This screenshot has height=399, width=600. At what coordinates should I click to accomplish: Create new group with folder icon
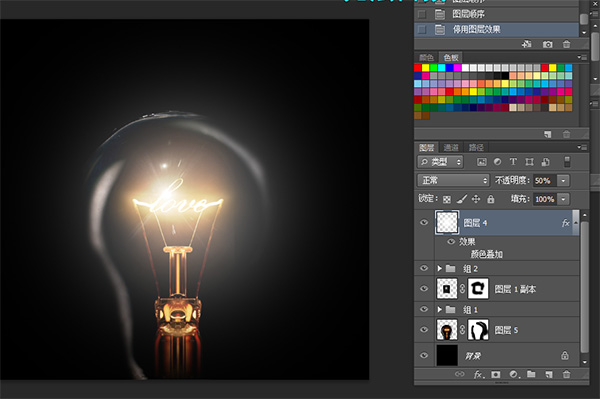531,374
